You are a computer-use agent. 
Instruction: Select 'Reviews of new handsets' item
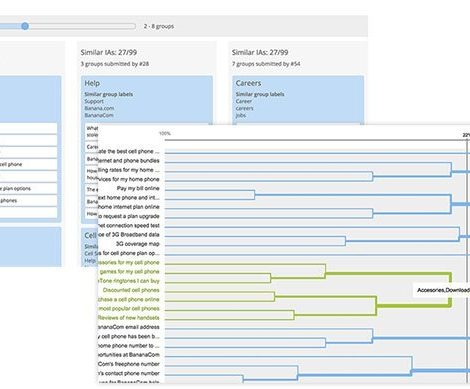pyautogui.click(x=129, y=318)
